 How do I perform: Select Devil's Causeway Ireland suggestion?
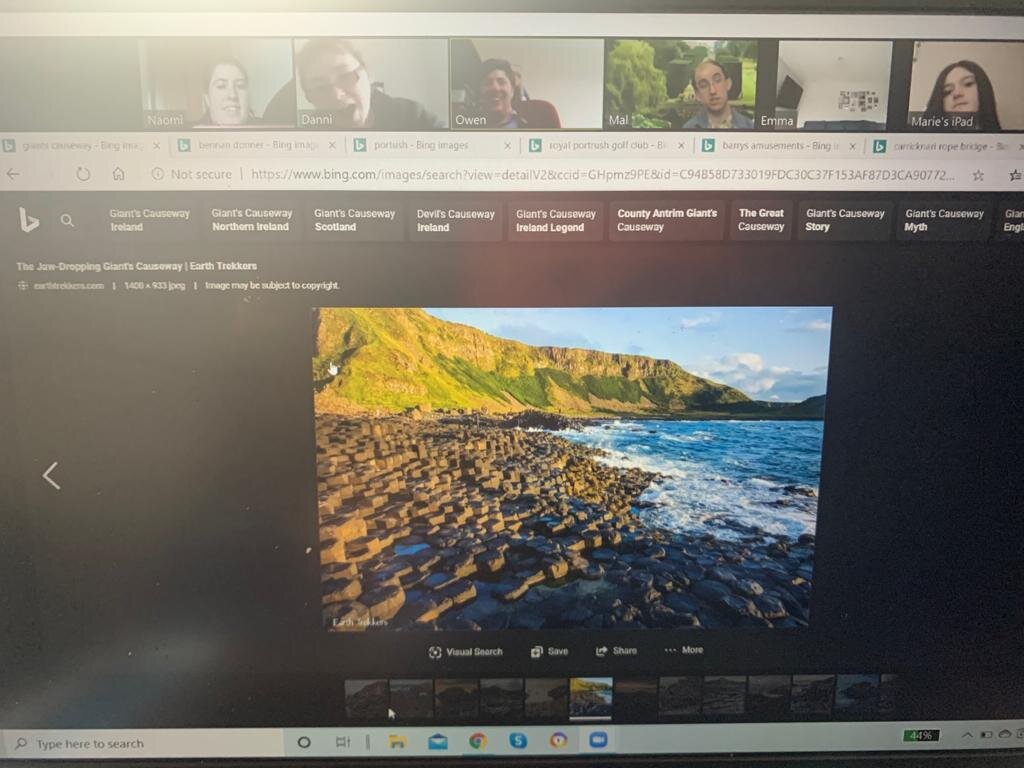tap(455, 221)
